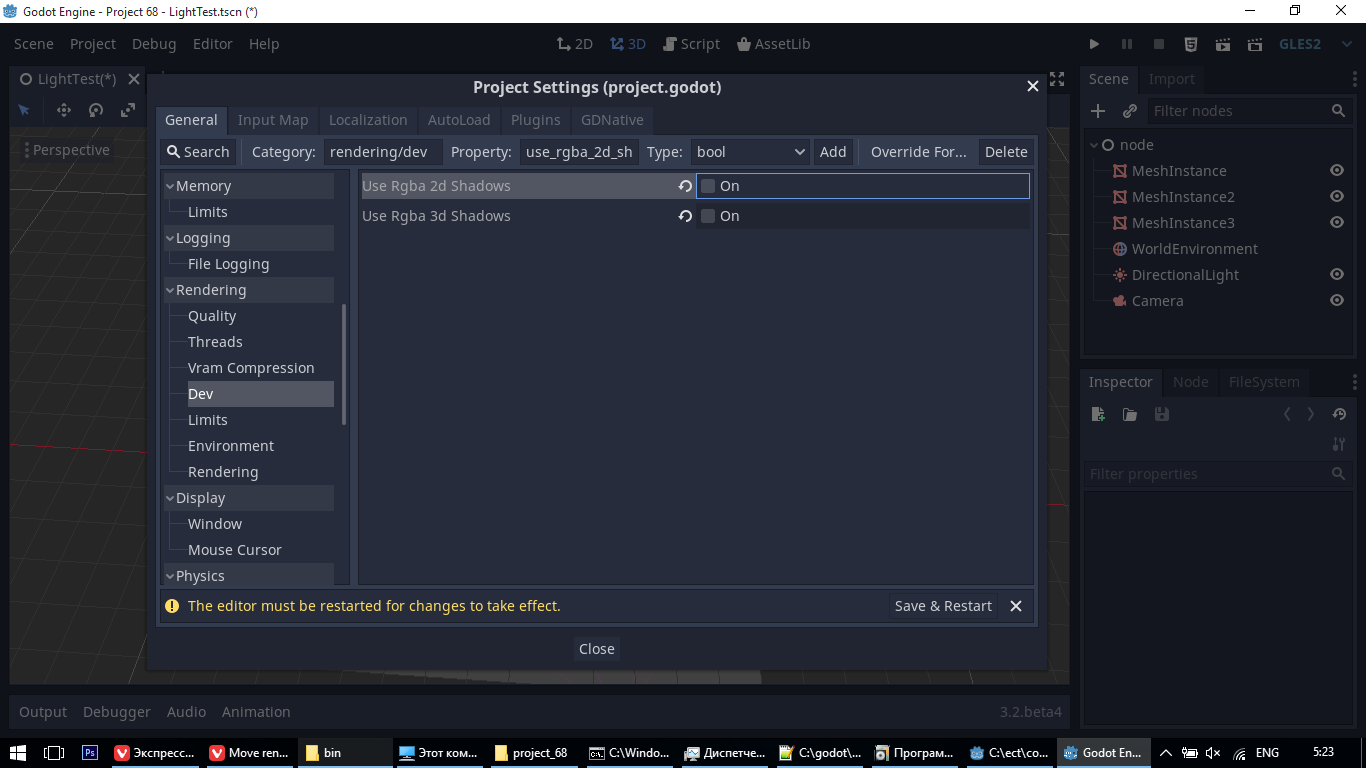Open the Project menu

pyautogui.click(x=92, y=44)
